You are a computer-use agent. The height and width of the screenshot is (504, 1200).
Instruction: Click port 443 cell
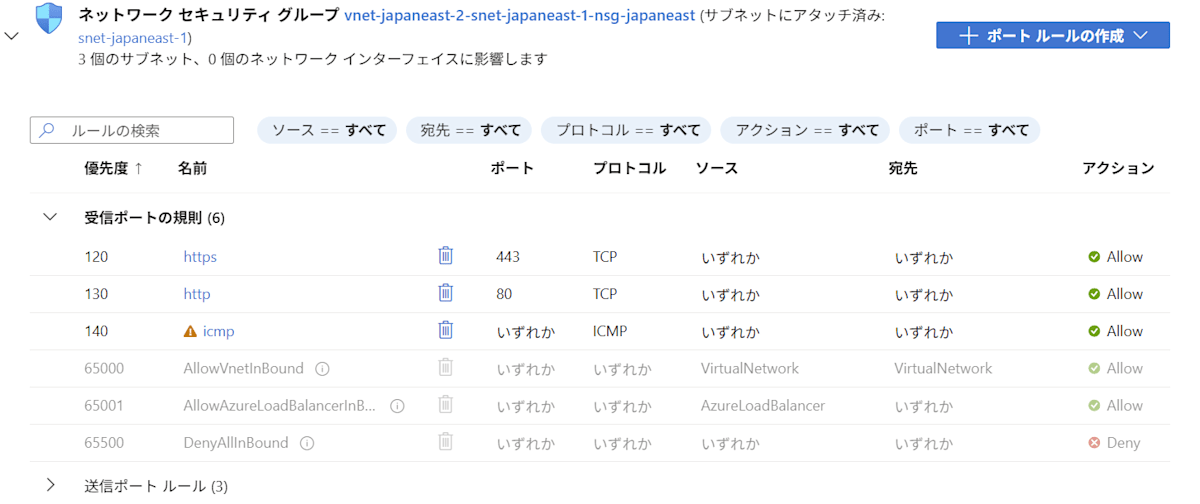tap(508, 257)
